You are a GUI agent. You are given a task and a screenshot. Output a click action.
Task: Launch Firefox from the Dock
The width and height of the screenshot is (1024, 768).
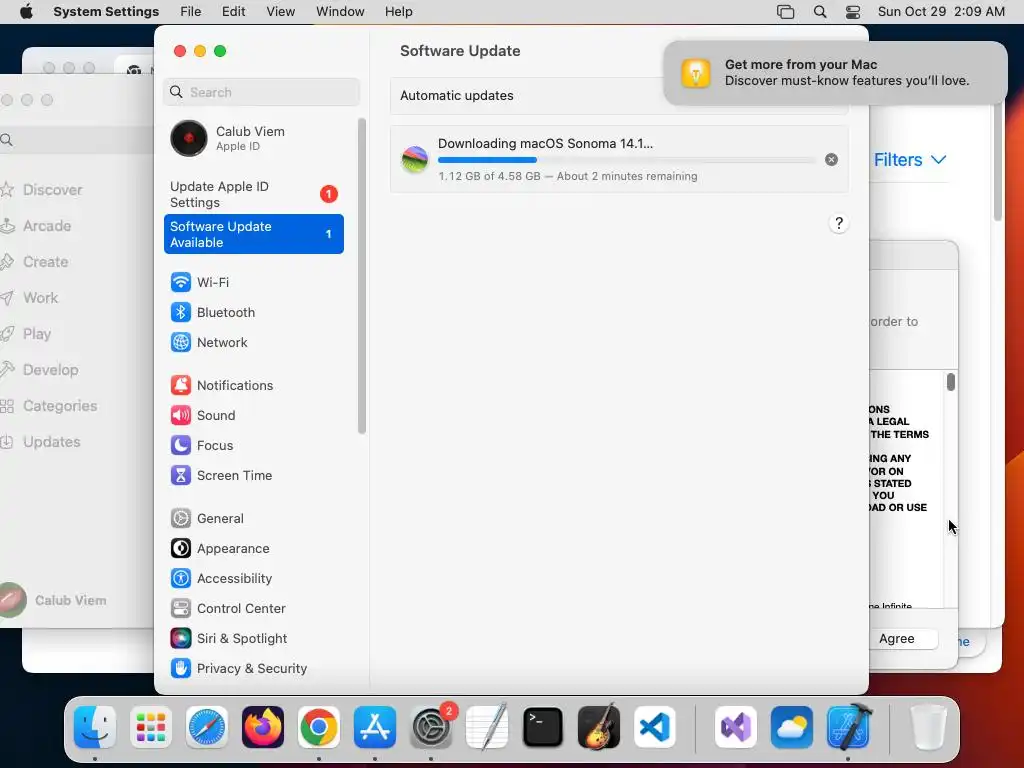pyautogui.click(x=263, y=727)
